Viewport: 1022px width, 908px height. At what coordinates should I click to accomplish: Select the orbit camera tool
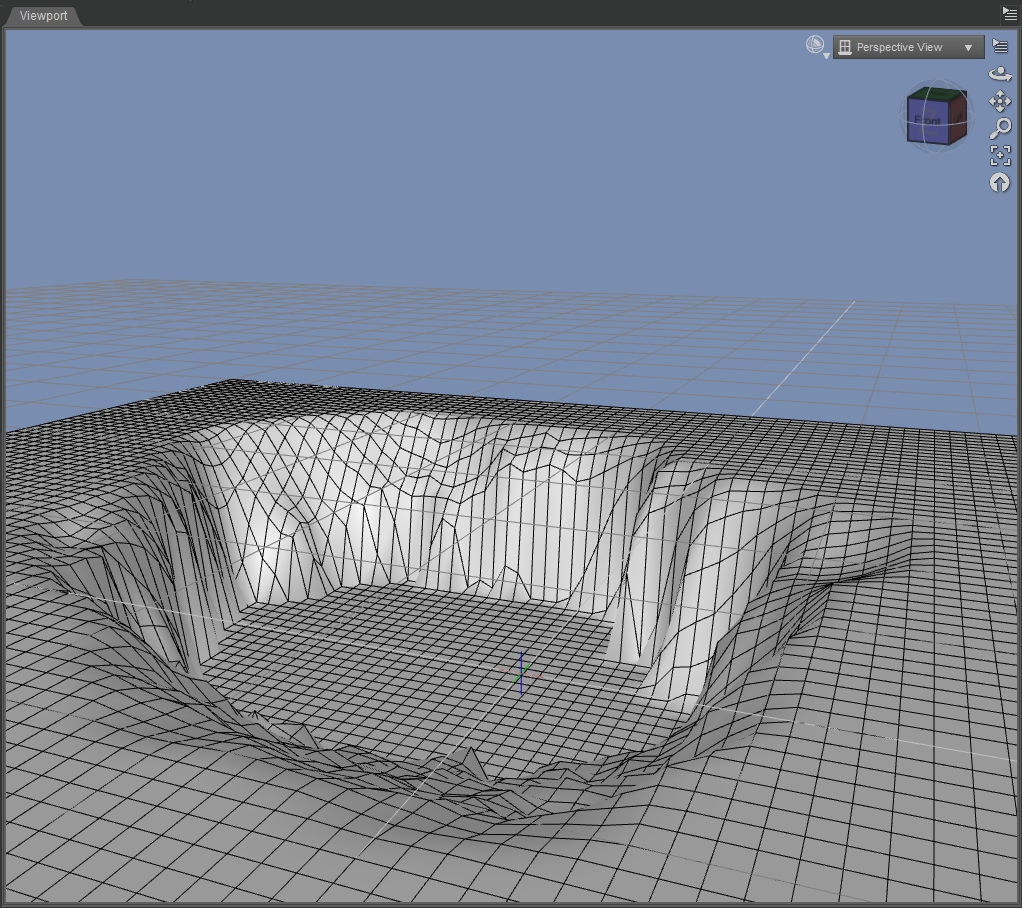[1000, 74]
